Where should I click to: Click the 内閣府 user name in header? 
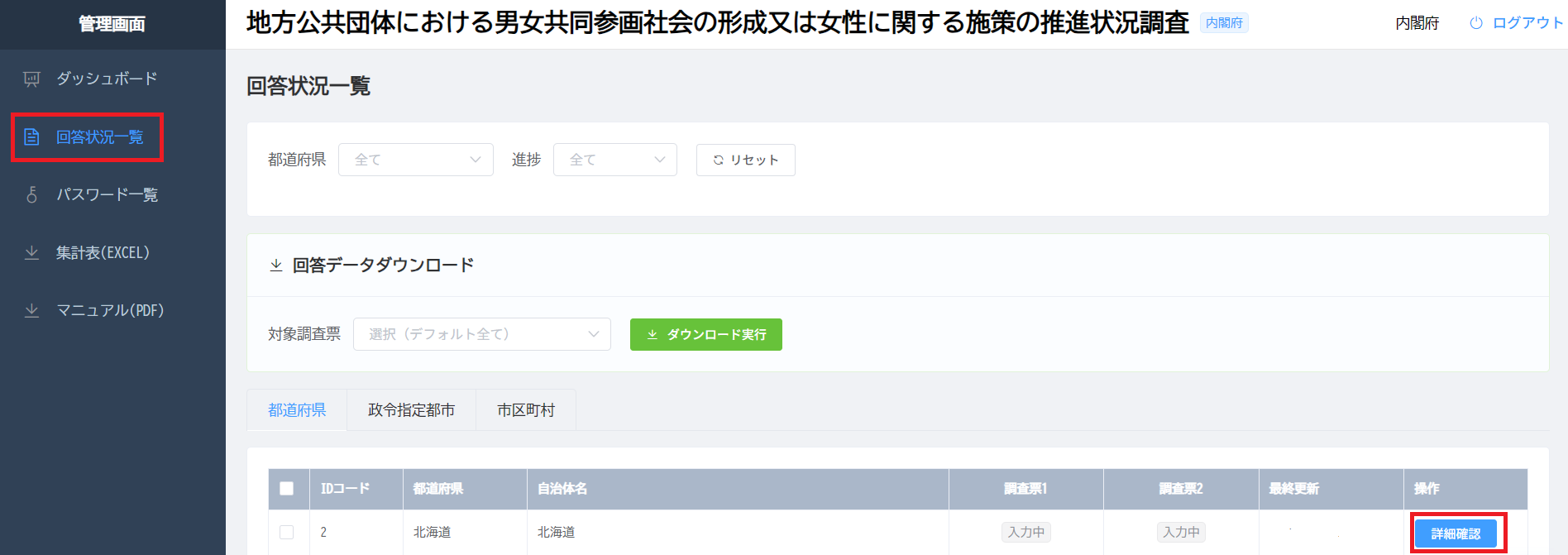(1417, 23)
